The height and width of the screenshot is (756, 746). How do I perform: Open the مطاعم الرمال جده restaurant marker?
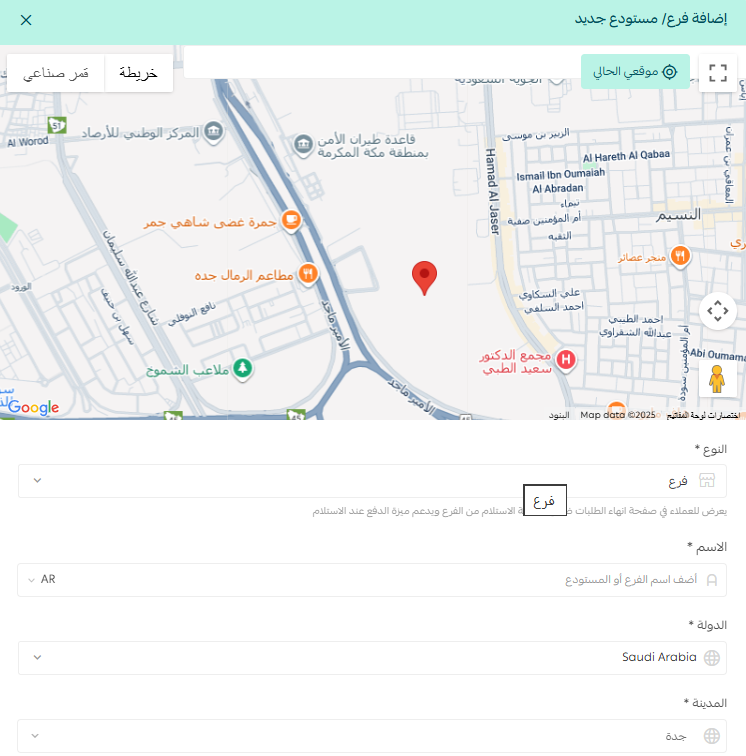click(308, 274)
